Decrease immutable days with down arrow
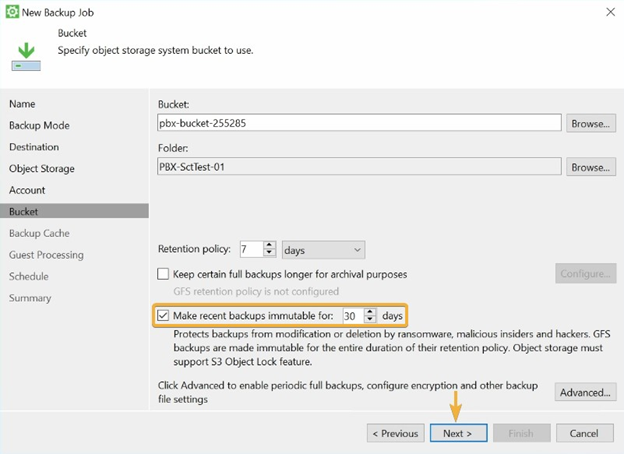Screen dimensions: 624x454 click(x=370, y=319)
